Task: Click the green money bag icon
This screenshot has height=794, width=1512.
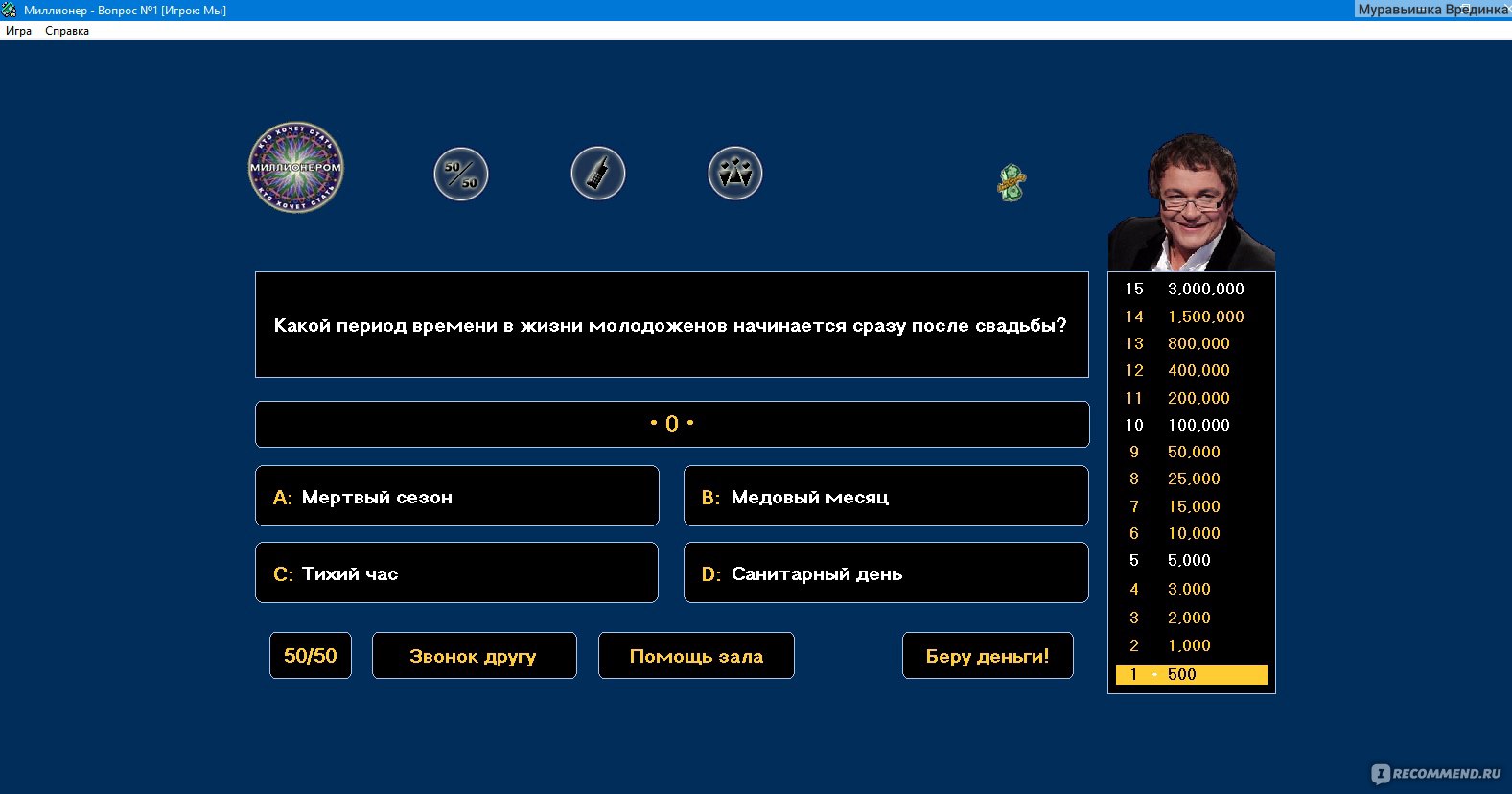Action: tap(1012, 182)
